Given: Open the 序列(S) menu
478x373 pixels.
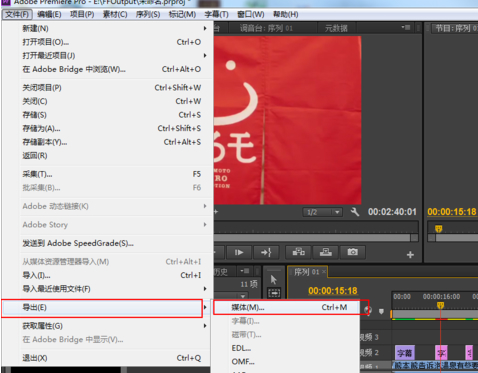Looking at the screenshot, I should click(148, 15).
